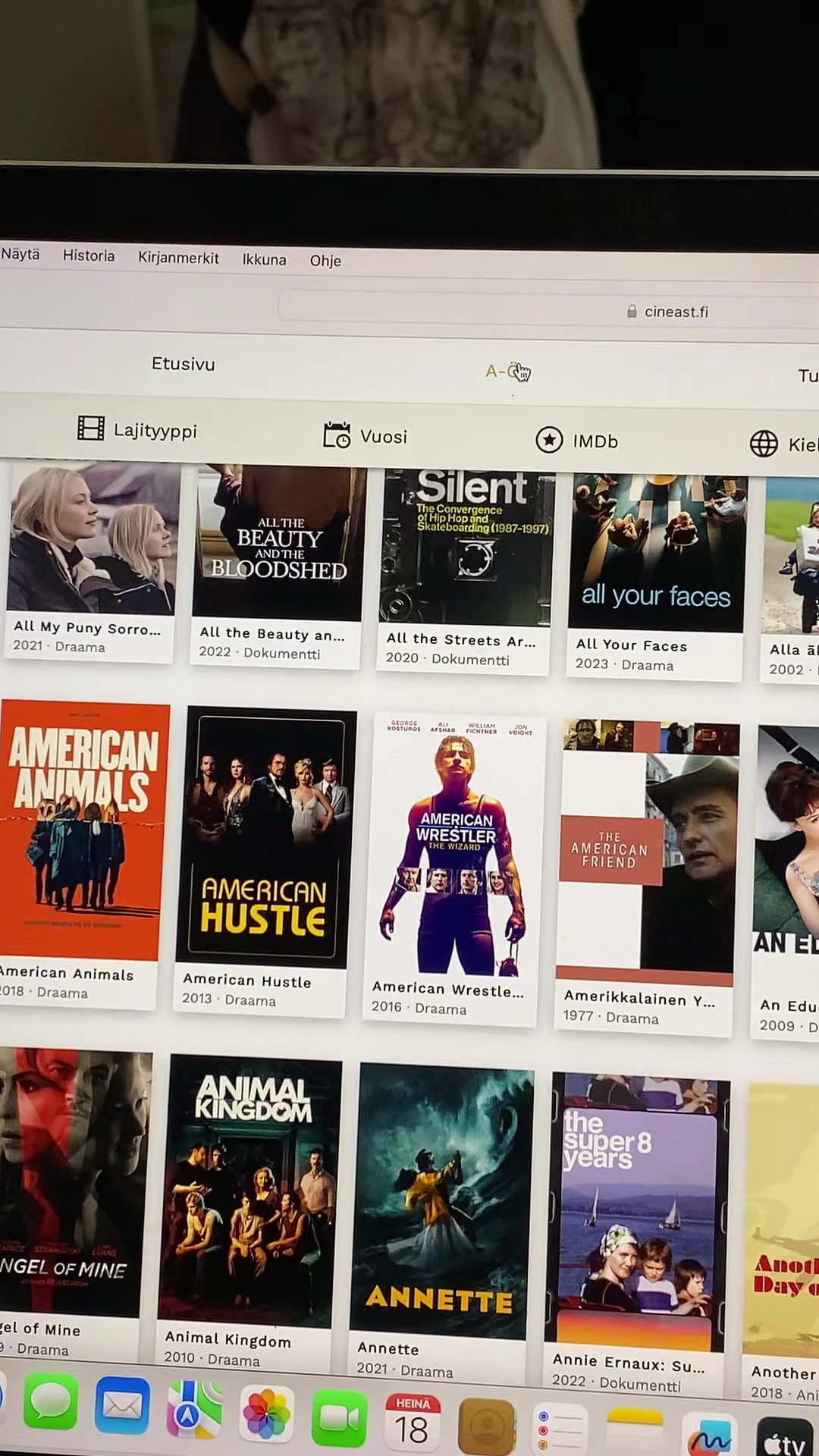The image size is (819, 1456).
Task: Click title text All the Beauty an...
Action: pos(272,634)
